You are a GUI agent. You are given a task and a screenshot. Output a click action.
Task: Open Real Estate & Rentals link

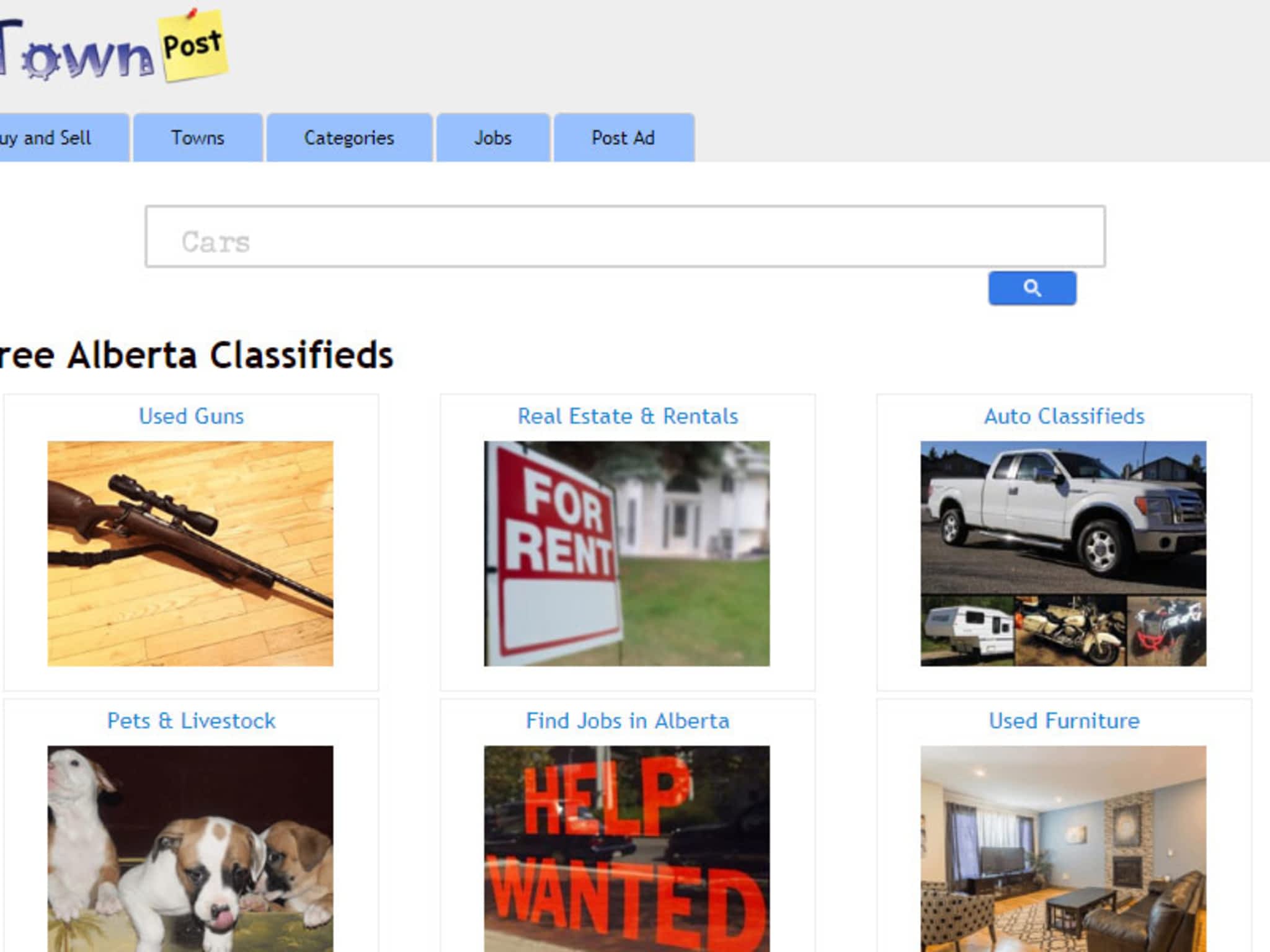628,416
